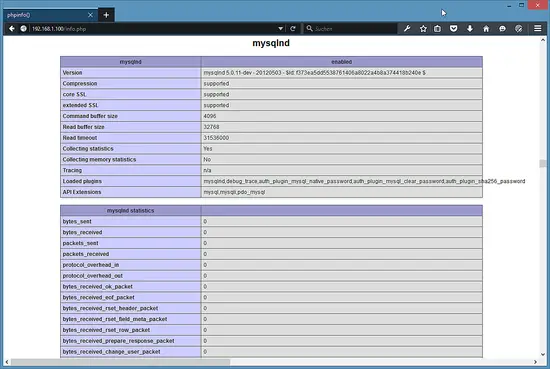Click the Loaded plugins label
Viewport: 550px width, 369px height.
tap(82, 181)
